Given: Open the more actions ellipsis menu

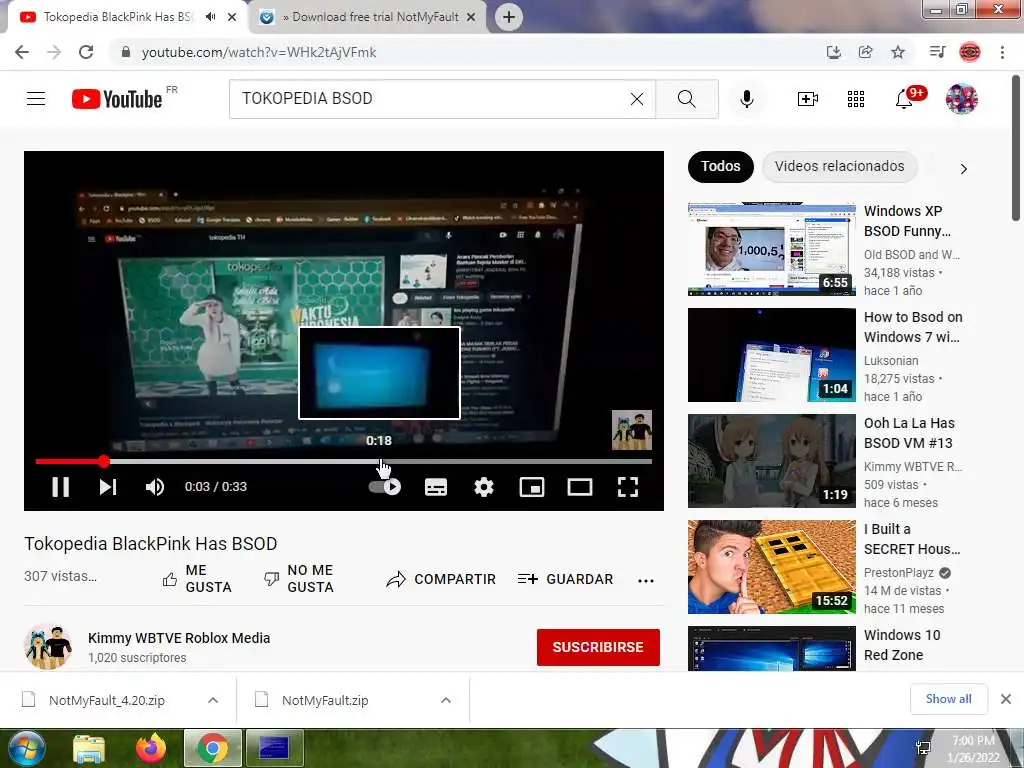Looking at the screenshot, I should (x=646, y=581).
